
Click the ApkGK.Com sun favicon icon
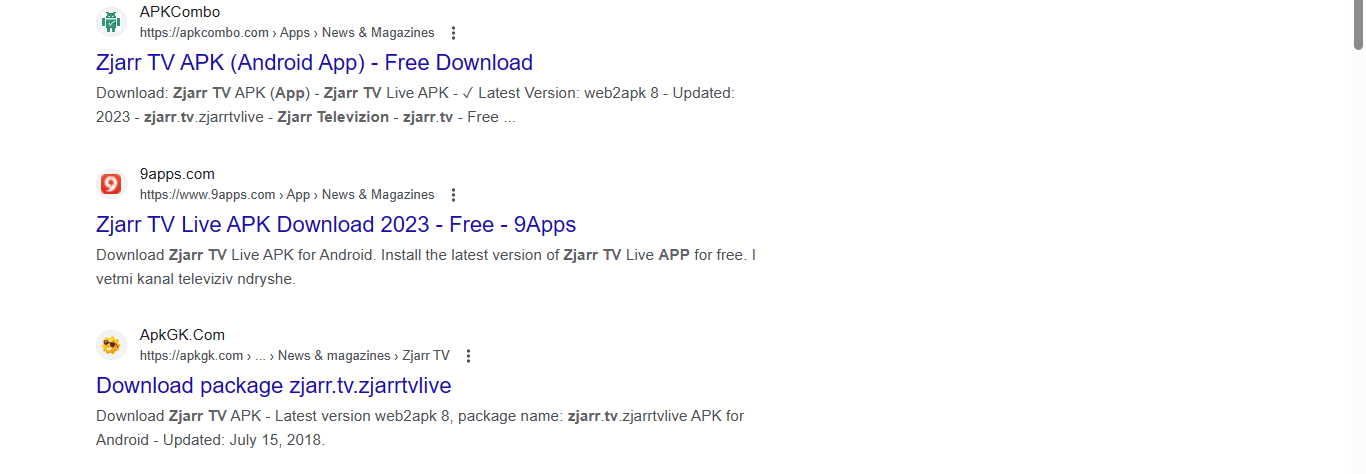(112, 345)
